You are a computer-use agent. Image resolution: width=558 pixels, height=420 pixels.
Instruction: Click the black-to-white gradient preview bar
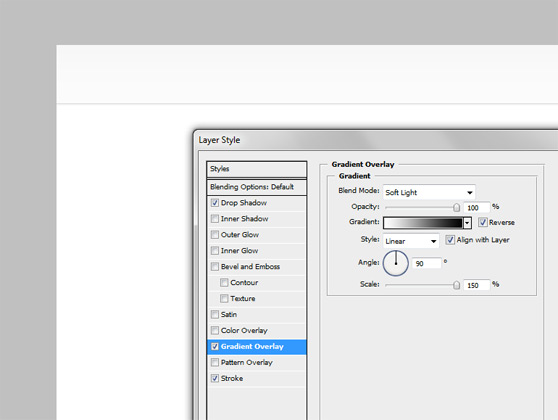coord(423,223)
